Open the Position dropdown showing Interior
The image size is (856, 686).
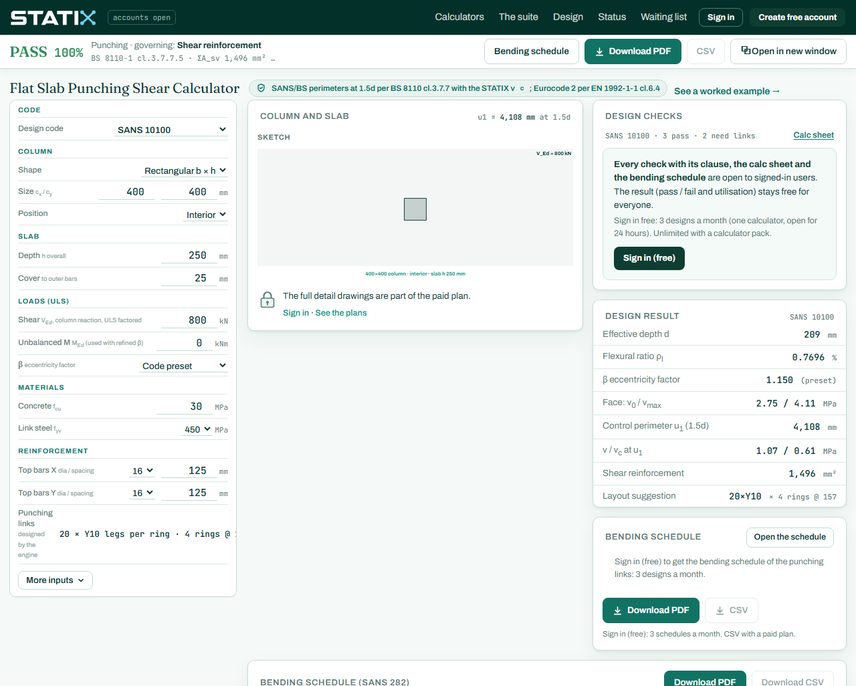(x=206, y=215)
